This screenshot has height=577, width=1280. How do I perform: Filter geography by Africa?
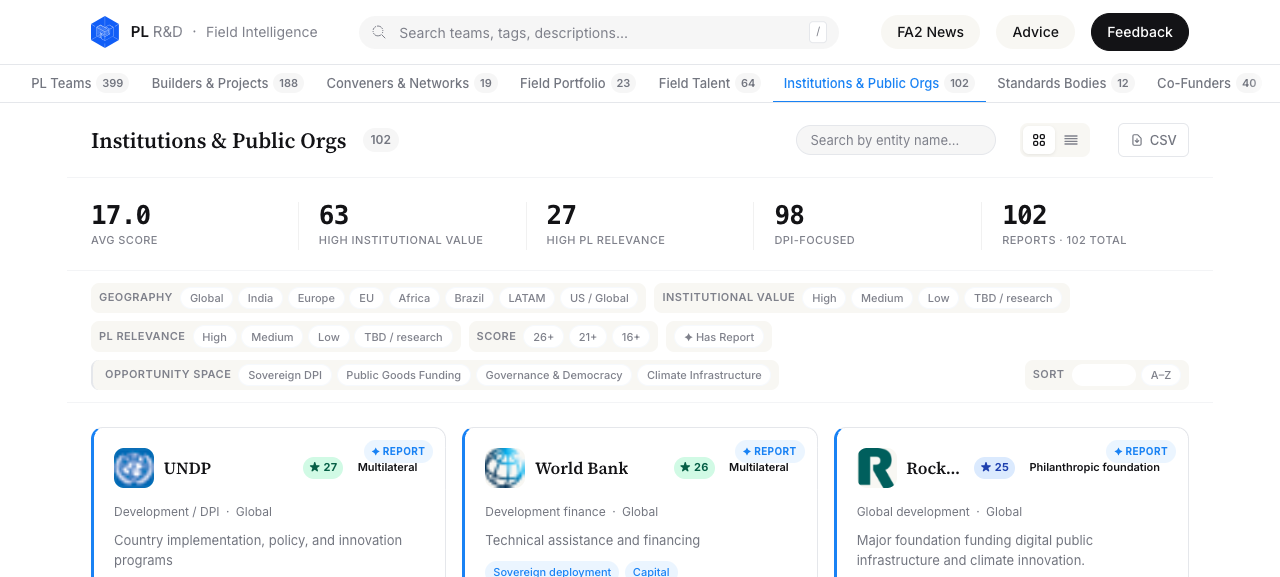[x=414, y=298]
